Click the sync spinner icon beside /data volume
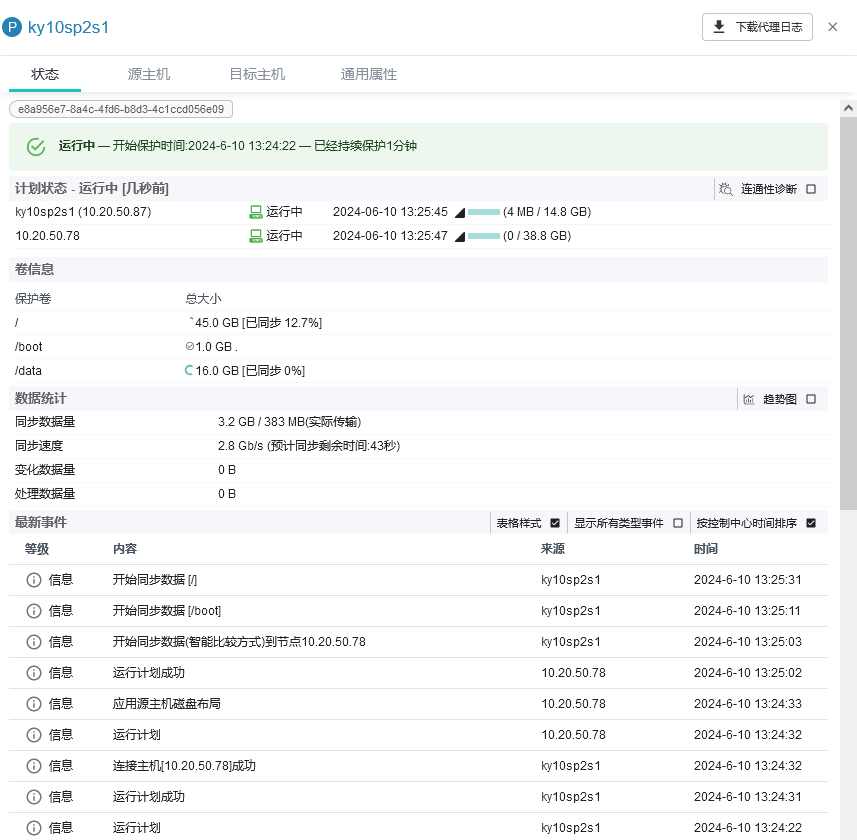 click(x=187, y=370)
